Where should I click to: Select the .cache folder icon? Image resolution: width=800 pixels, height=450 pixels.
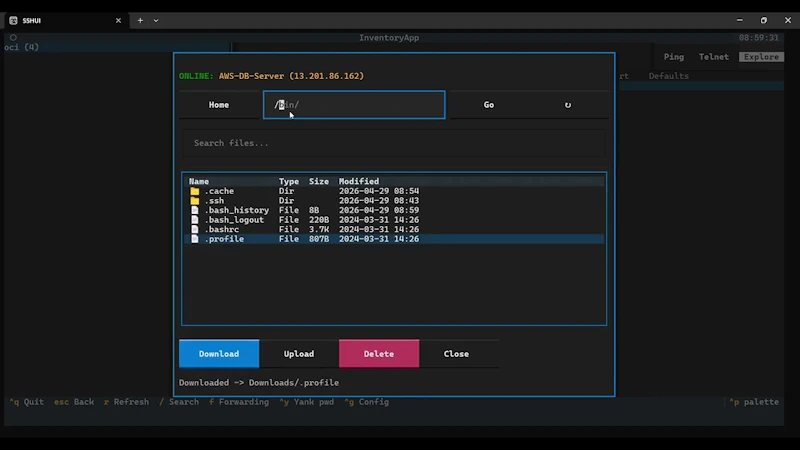coord(194,191)
